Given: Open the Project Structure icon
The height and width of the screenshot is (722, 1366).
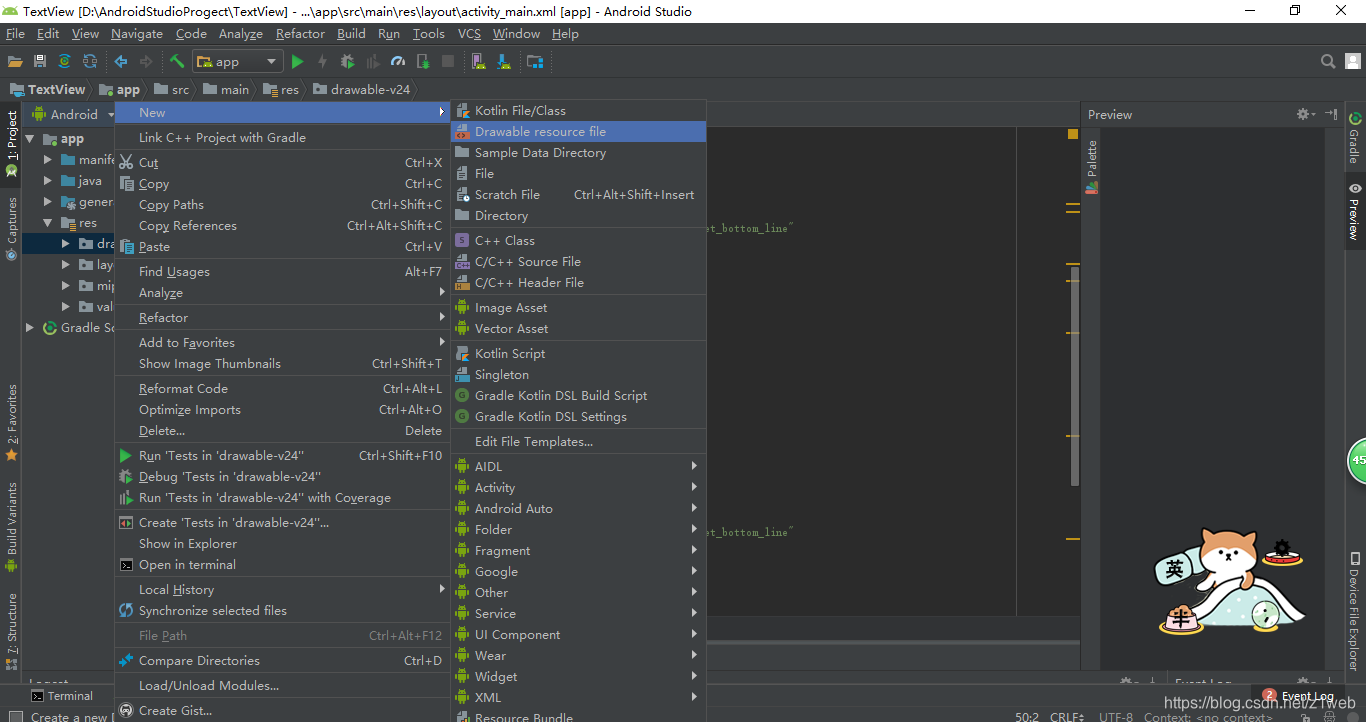Looking at the screenshot, I should click(x=535, y=61).
